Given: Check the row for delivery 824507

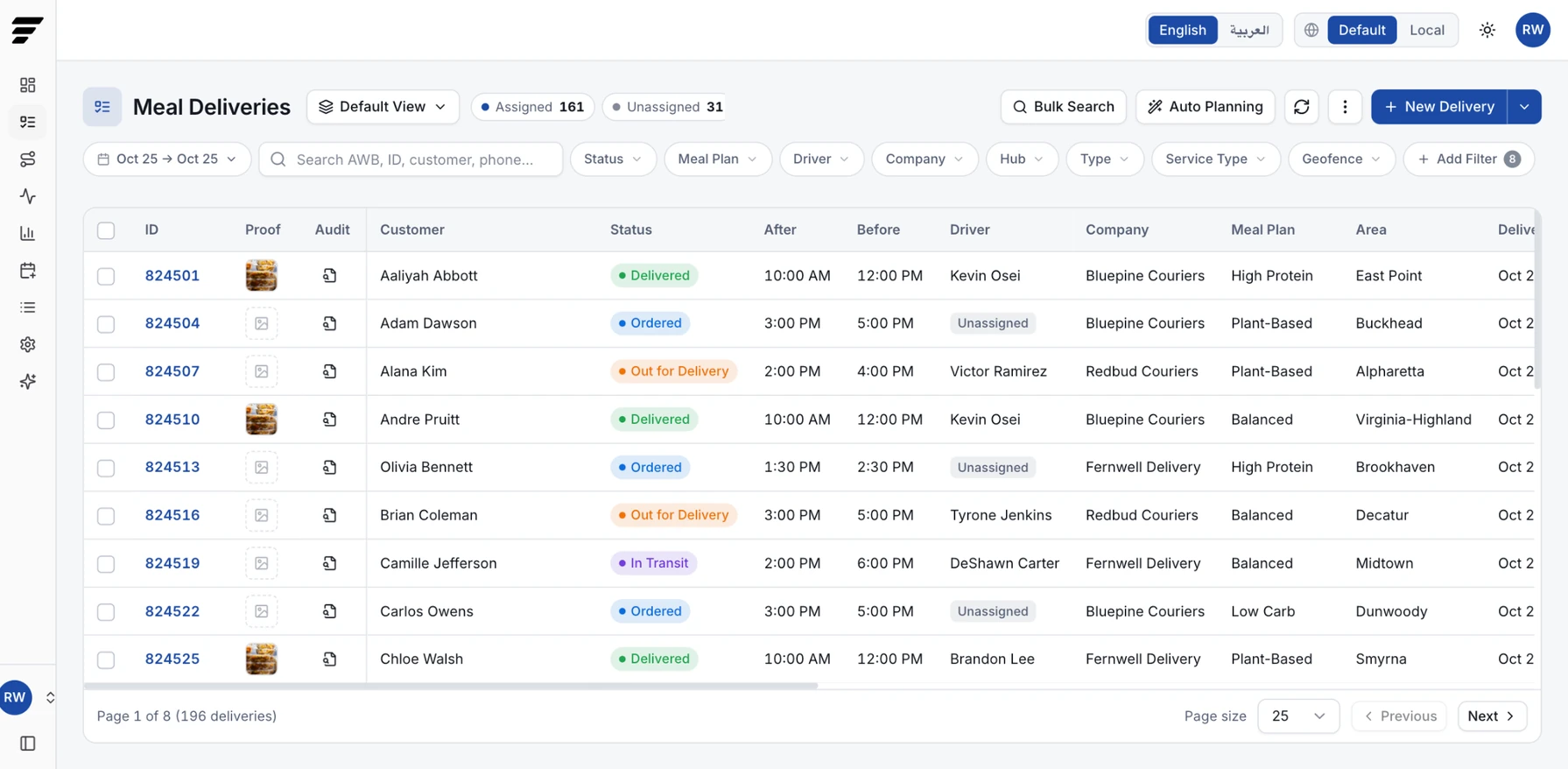Looking at the screenshot, I should 106,371.
